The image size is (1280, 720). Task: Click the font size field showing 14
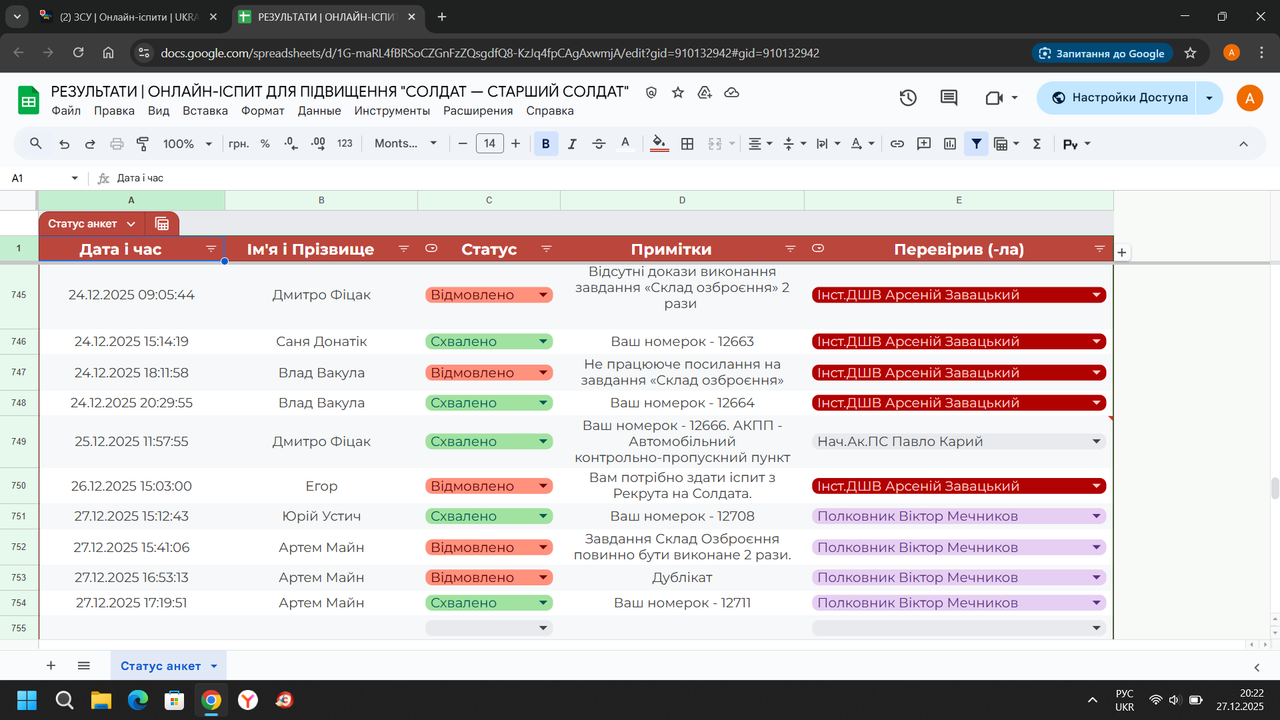(x=489, y=144)
